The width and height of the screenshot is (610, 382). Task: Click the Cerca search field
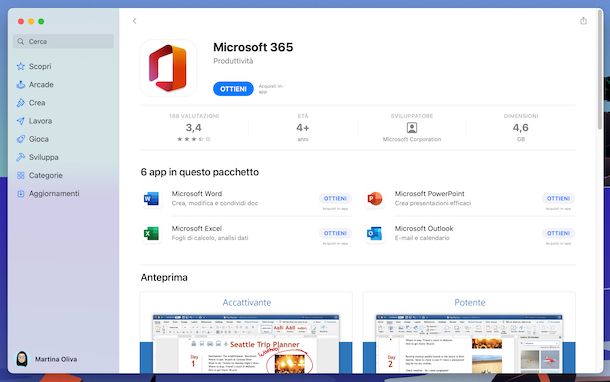click(x=63, y=41)
